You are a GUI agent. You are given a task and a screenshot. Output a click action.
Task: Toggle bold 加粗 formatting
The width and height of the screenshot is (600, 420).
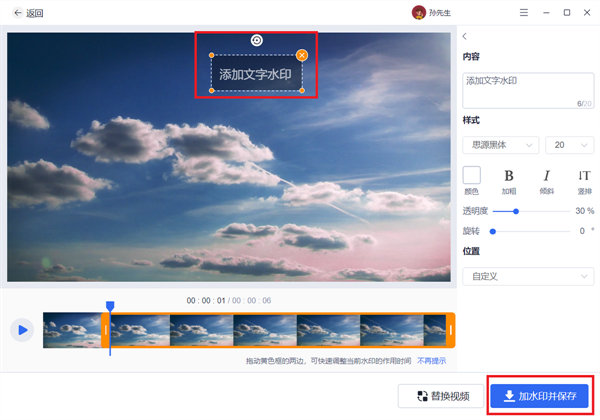pyautogui.click(x=509, y=176)
